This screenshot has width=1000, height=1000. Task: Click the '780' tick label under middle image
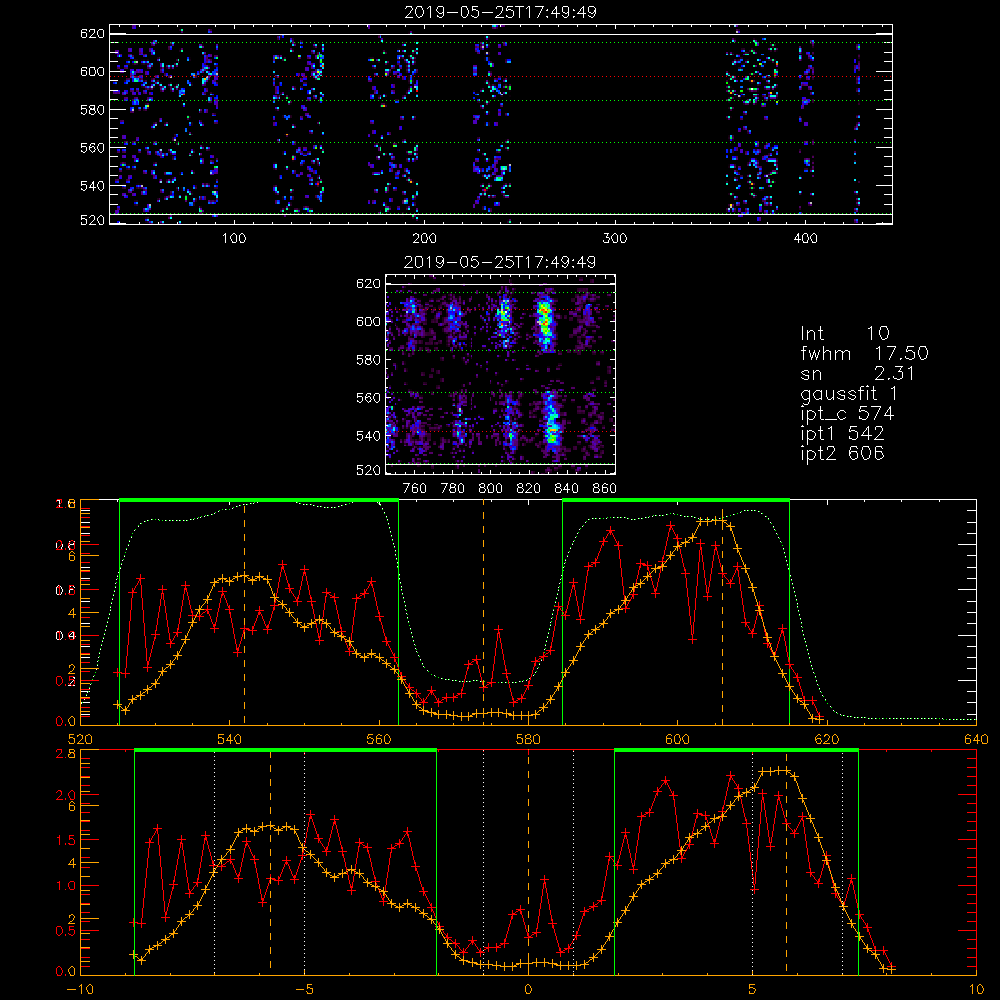click(453, 489)
